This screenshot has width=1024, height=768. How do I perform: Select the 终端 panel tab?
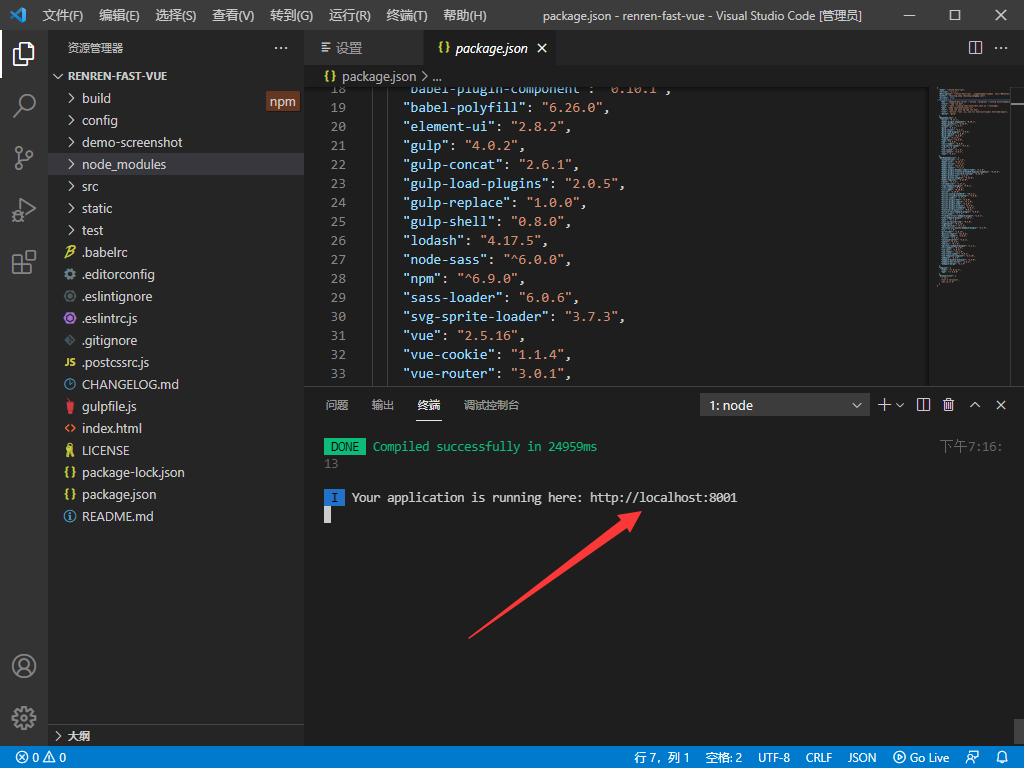point(429,405)
